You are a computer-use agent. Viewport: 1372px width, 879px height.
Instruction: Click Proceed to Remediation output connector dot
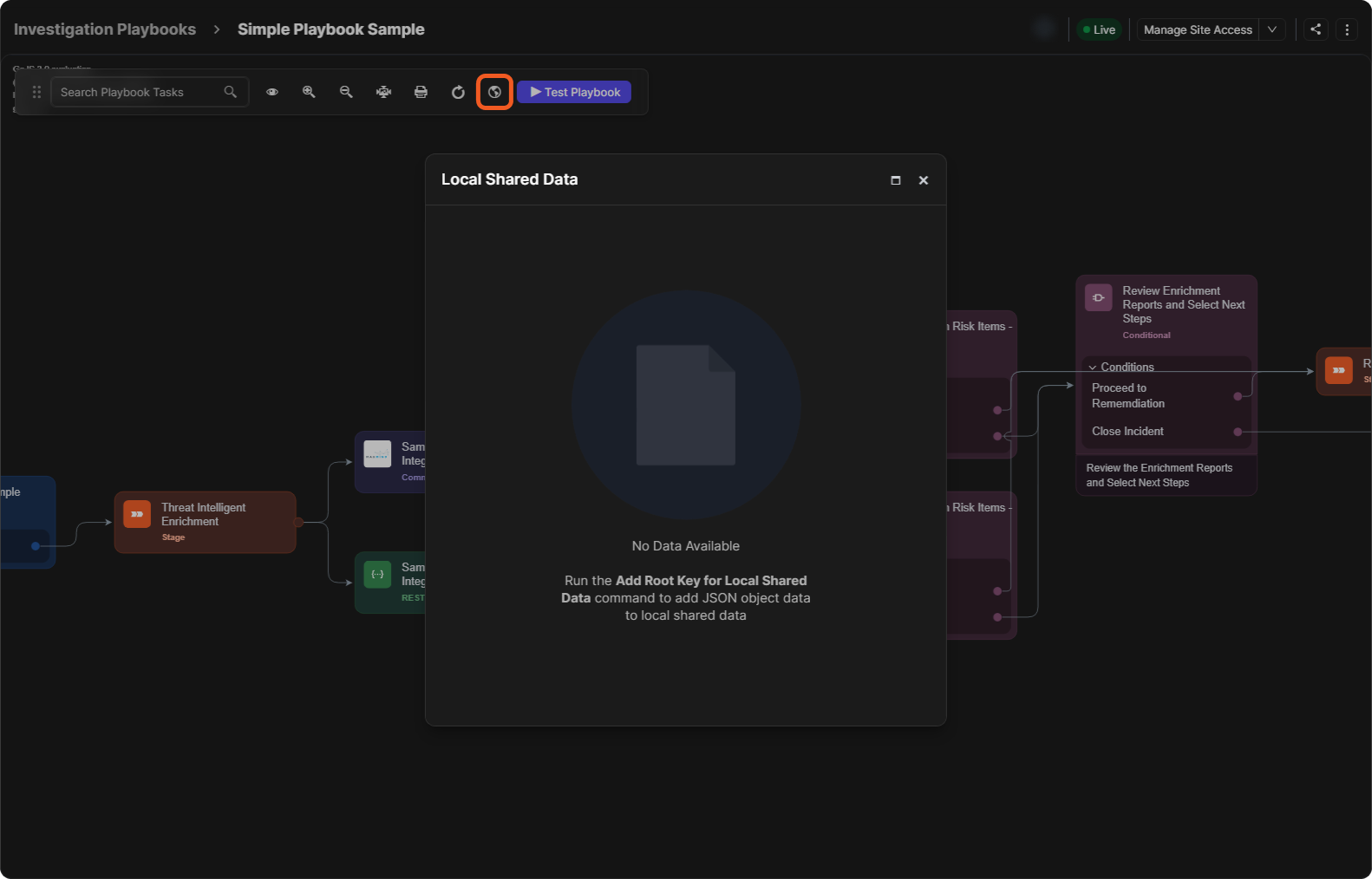(1238, 396)
